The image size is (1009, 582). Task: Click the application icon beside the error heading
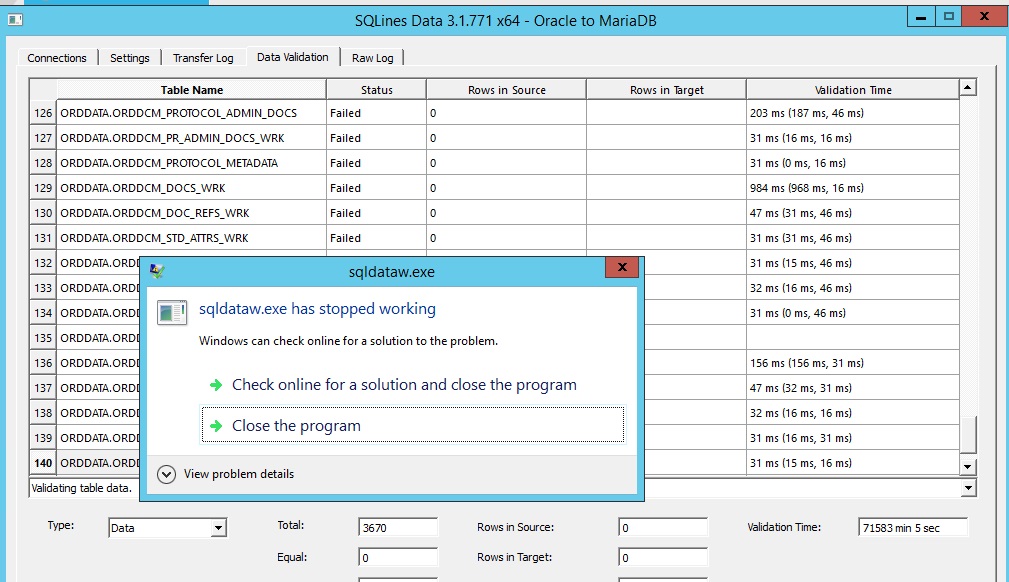coord(172,312)
